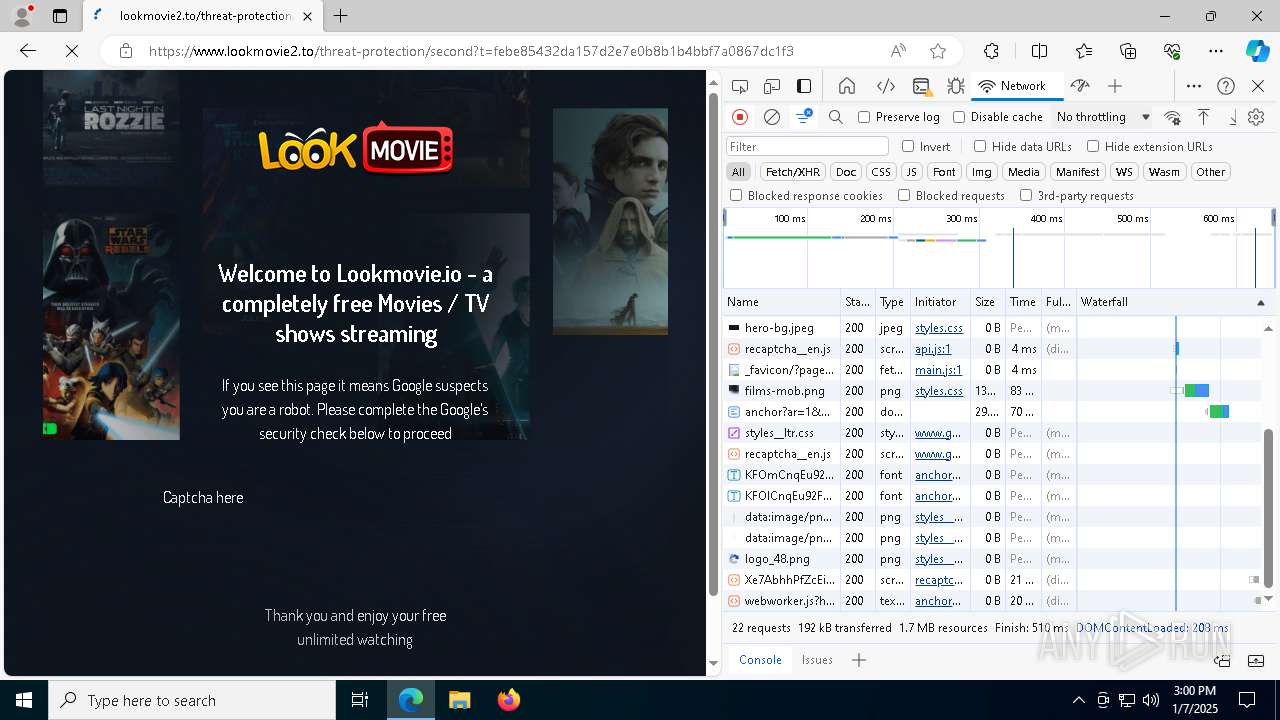Add this page to favorites star
Viewport: 1280px width, 720px height.
pos(938,51)
